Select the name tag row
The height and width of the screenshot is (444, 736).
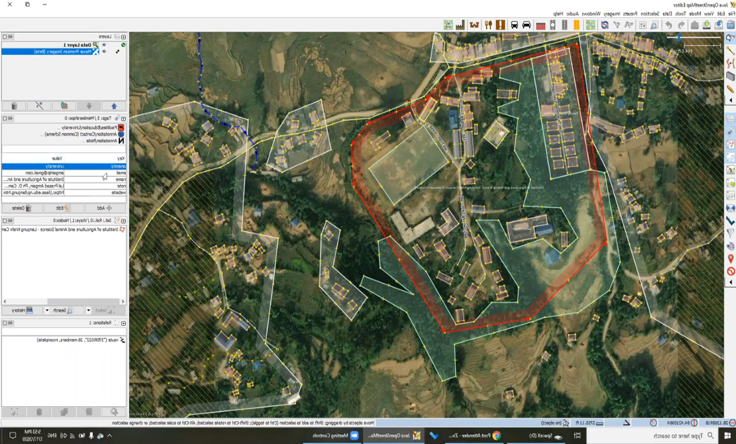[x=64, y=179]
